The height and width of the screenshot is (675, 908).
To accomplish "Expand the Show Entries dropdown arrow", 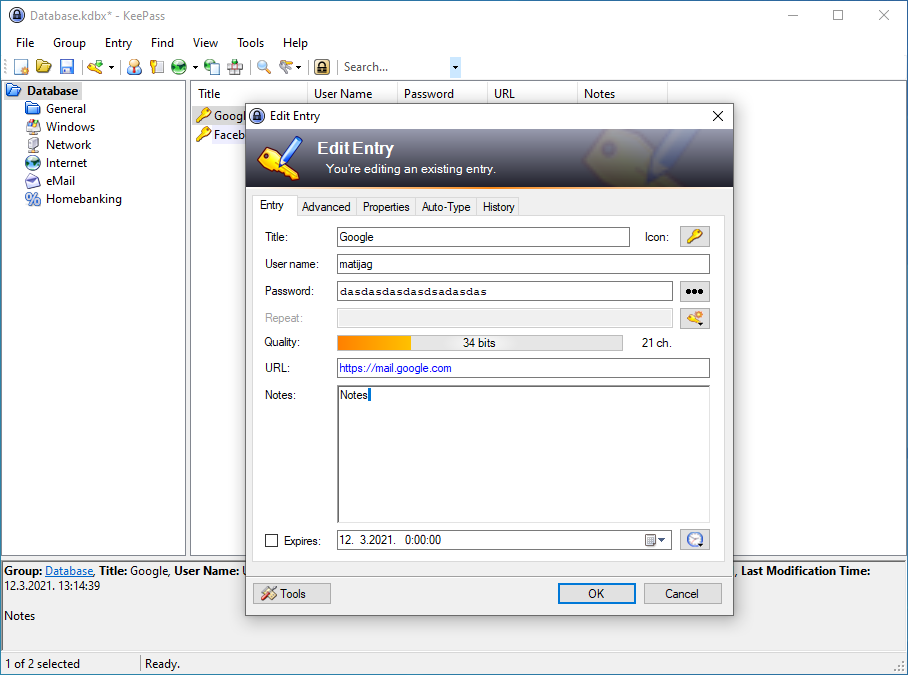I will click(299, 68).
